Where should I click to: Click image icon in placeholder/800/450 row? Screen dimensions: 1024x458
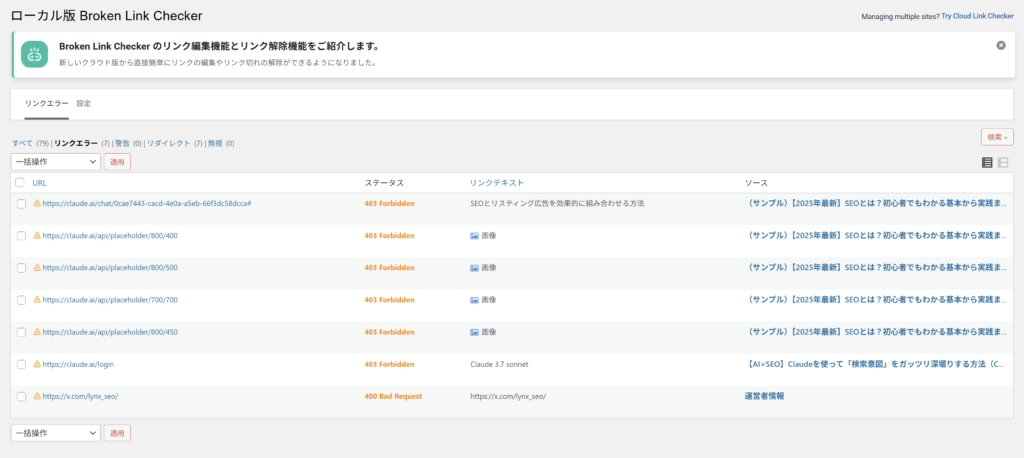(x=475, y=332)
